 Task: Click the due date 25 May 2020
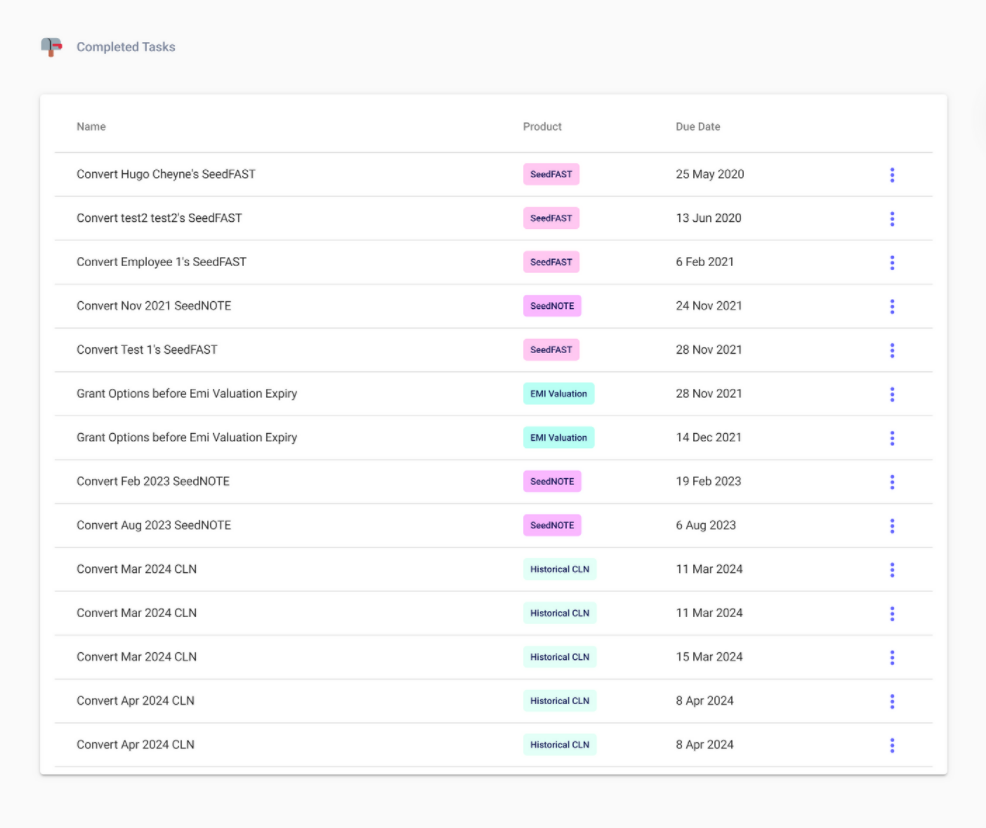pyautogui.click(x=710, y=174)
